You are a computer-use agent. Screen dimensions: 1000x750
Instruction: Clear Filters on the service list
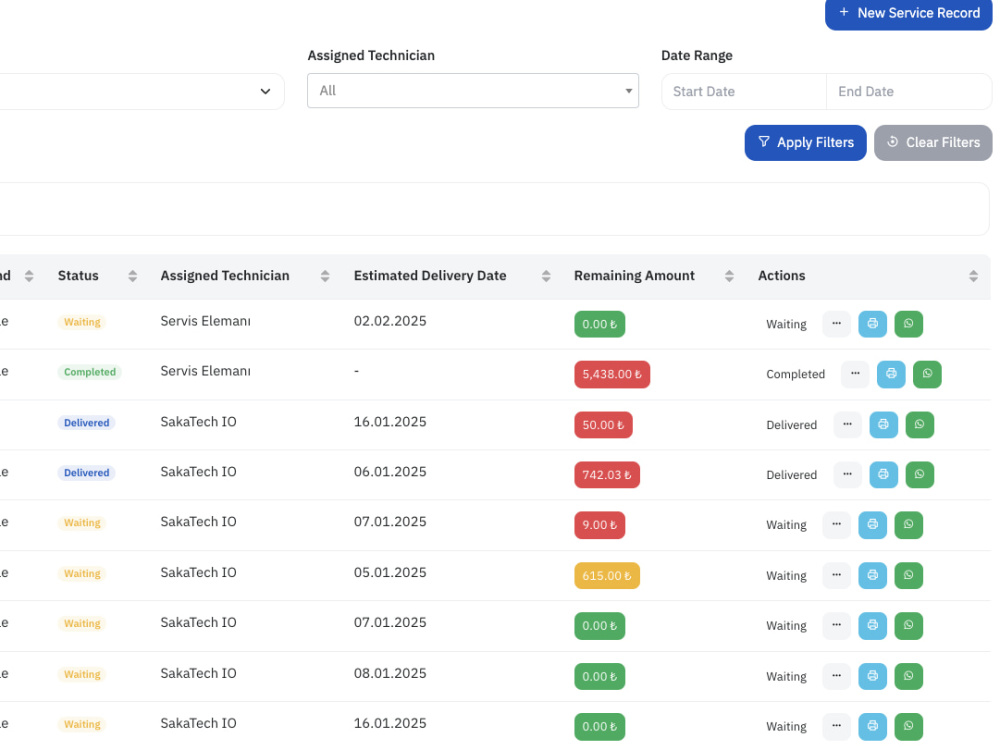pyautogui.click(x=933, y=142)
